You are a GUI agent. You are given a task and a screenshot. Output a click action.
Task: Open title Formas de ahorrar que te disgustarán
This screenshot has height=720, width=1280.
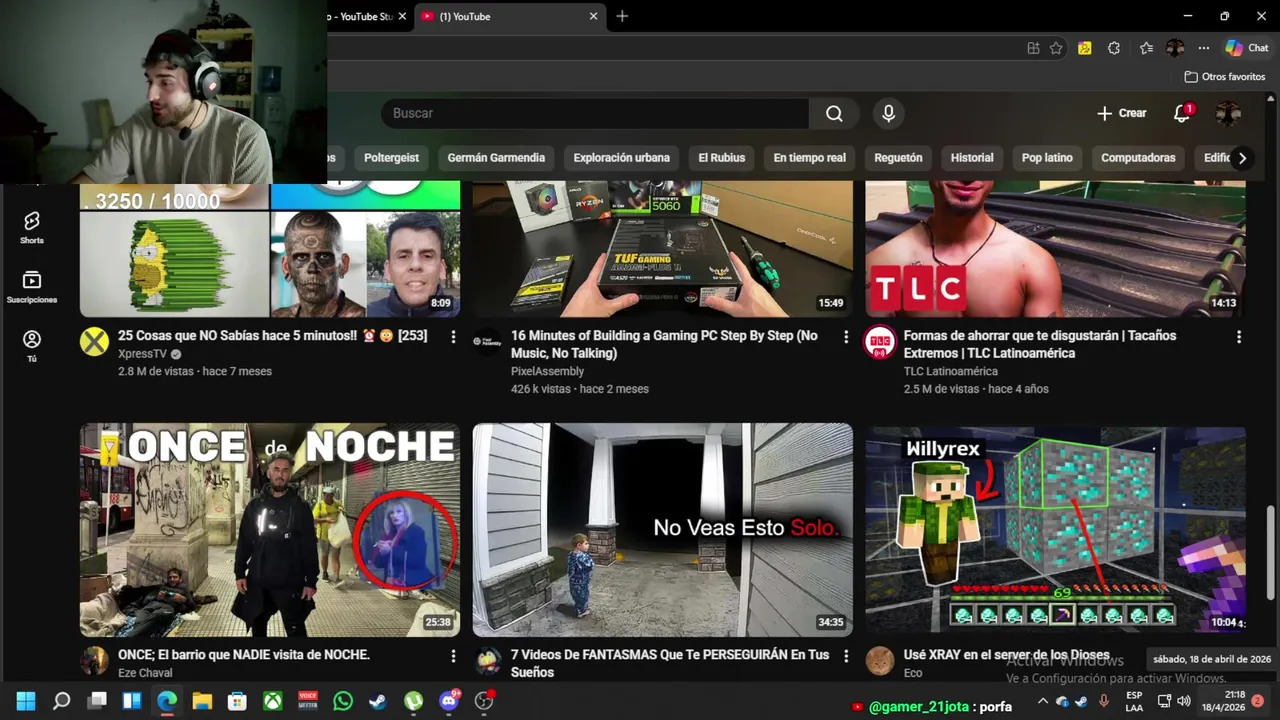click(1040, 344)
